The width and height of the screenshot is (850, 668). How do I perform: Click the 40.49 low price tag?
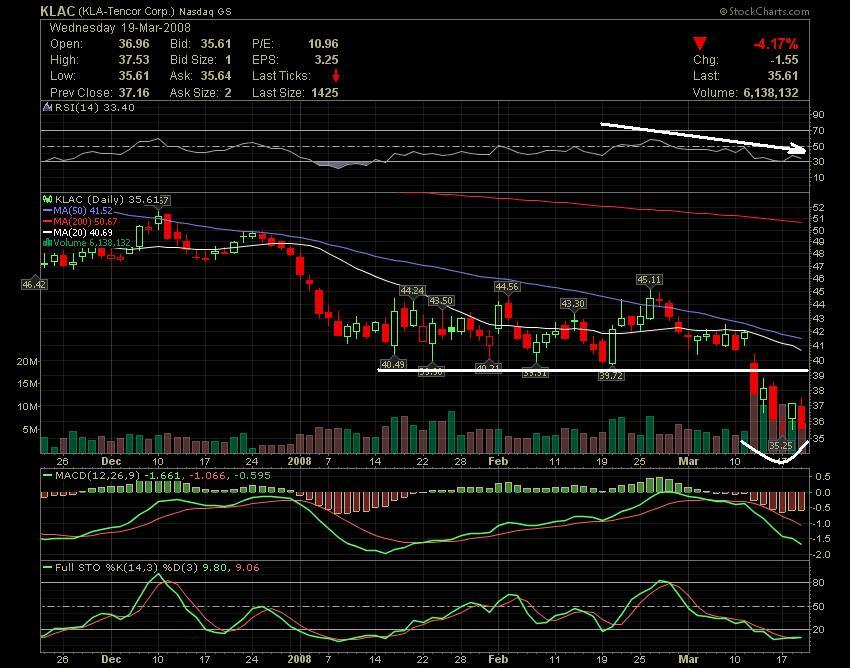coord(393,364)
